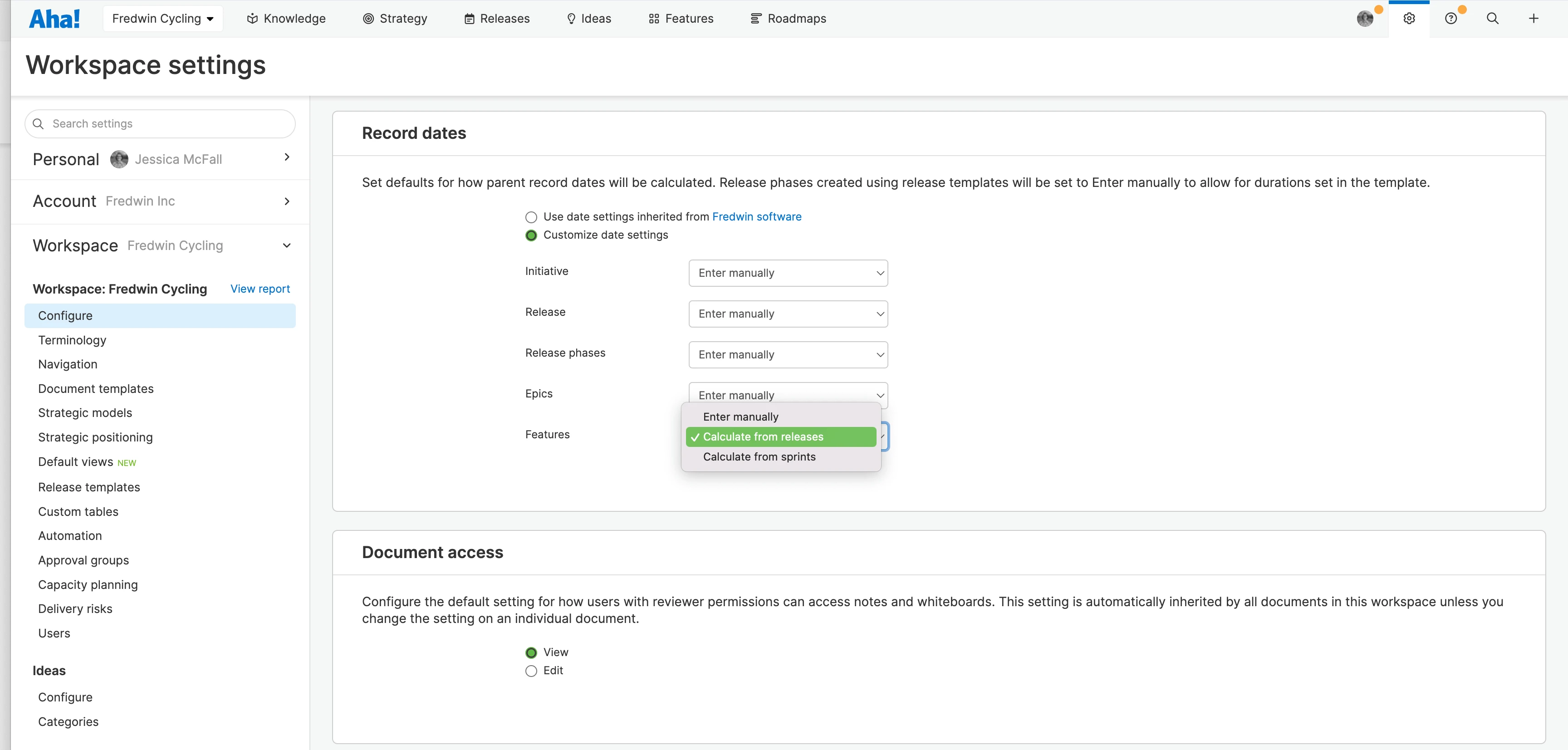Open the user avatar menu
Viewport: 1568px width, 750px height.
pyautogui.click(x=1365, y=19)
